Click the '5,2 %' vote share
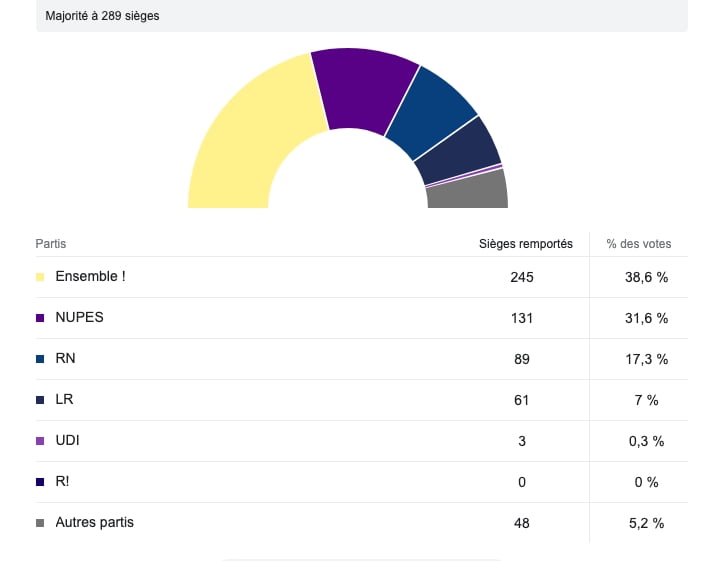The height and width of the screenshot is (561, 712). click(647, 523)
